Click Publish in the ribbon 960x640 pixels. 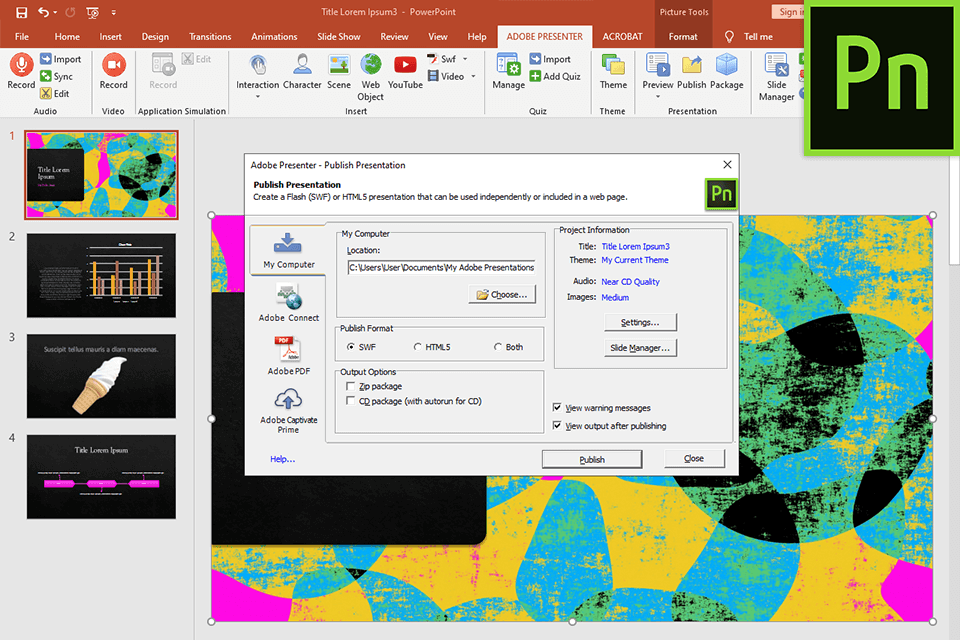[691, 72]
